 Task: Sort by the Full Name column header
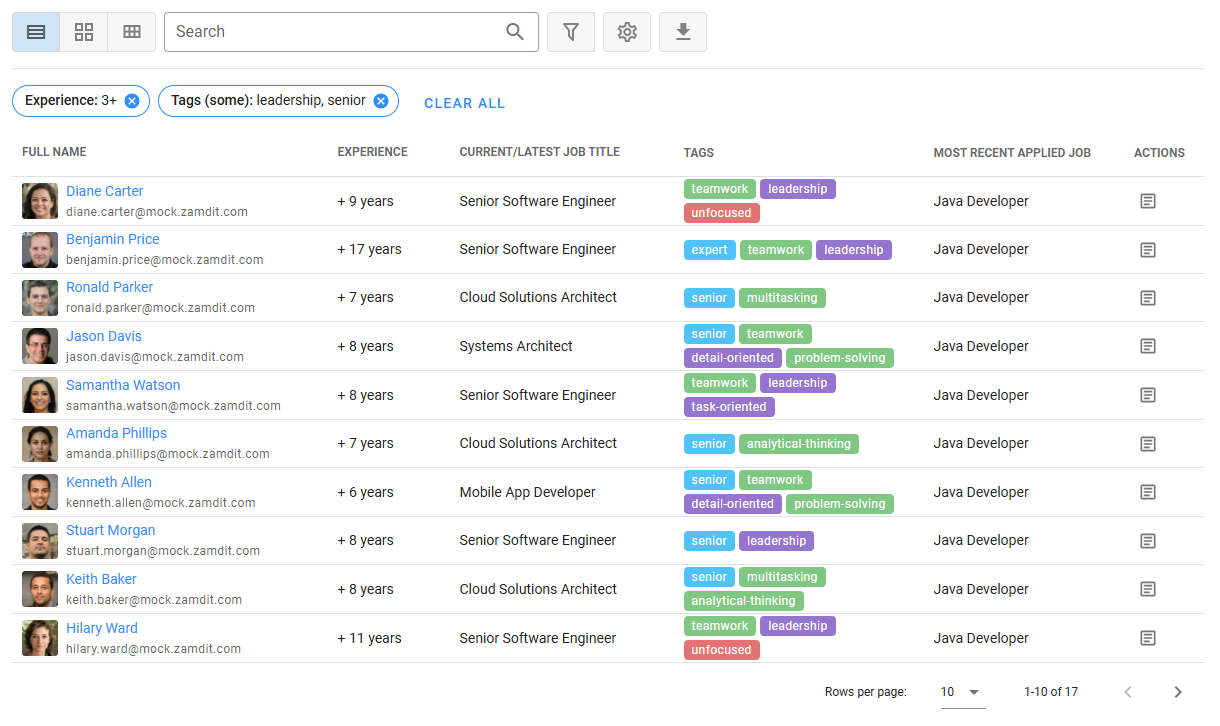point(54,152)
